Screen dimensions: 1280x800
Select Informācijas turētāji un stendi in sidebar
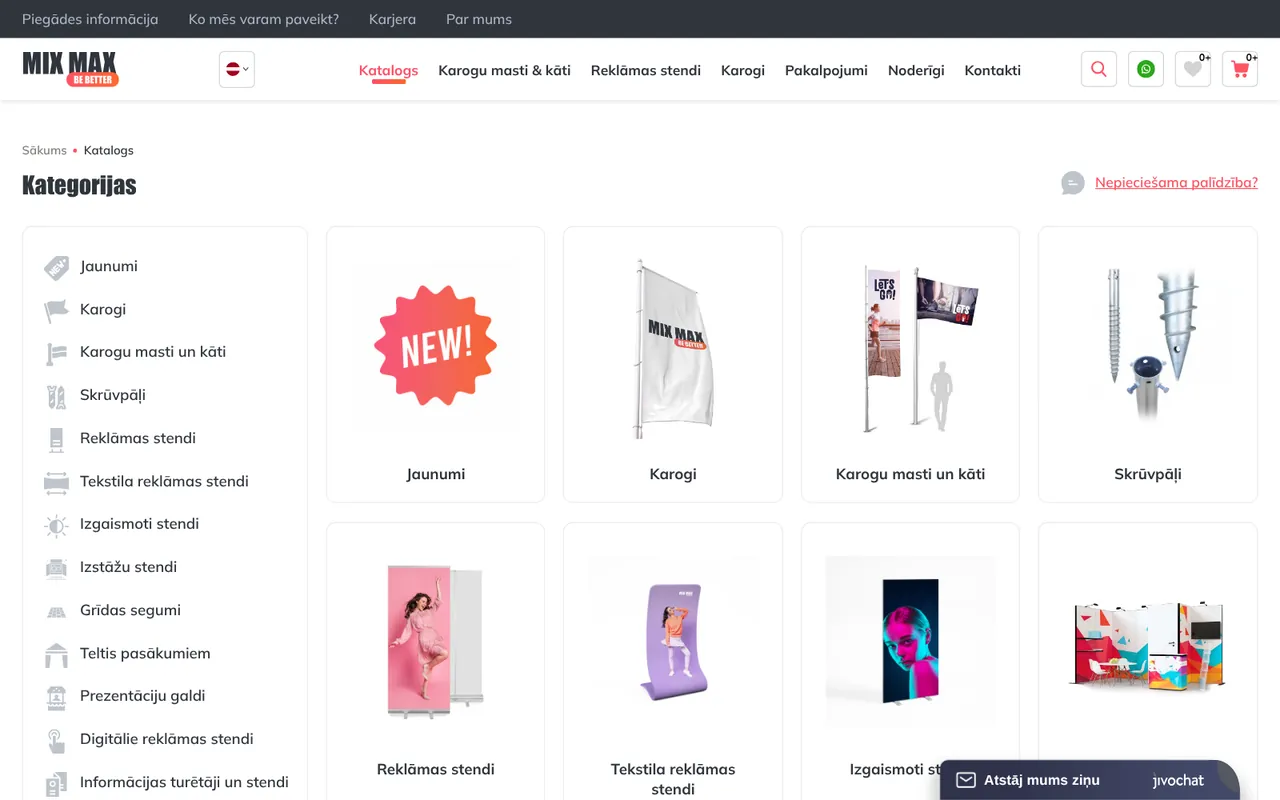184,782
